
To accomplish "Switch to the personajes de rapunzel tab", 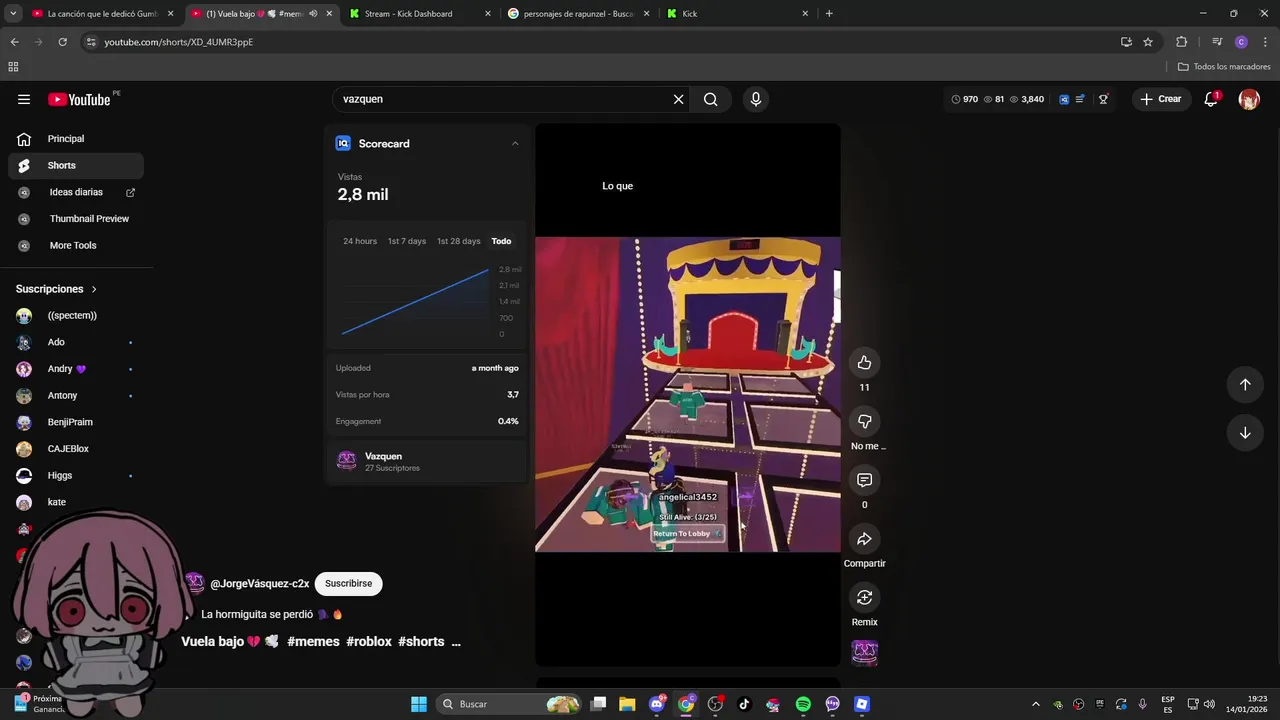I will [577, 14].
